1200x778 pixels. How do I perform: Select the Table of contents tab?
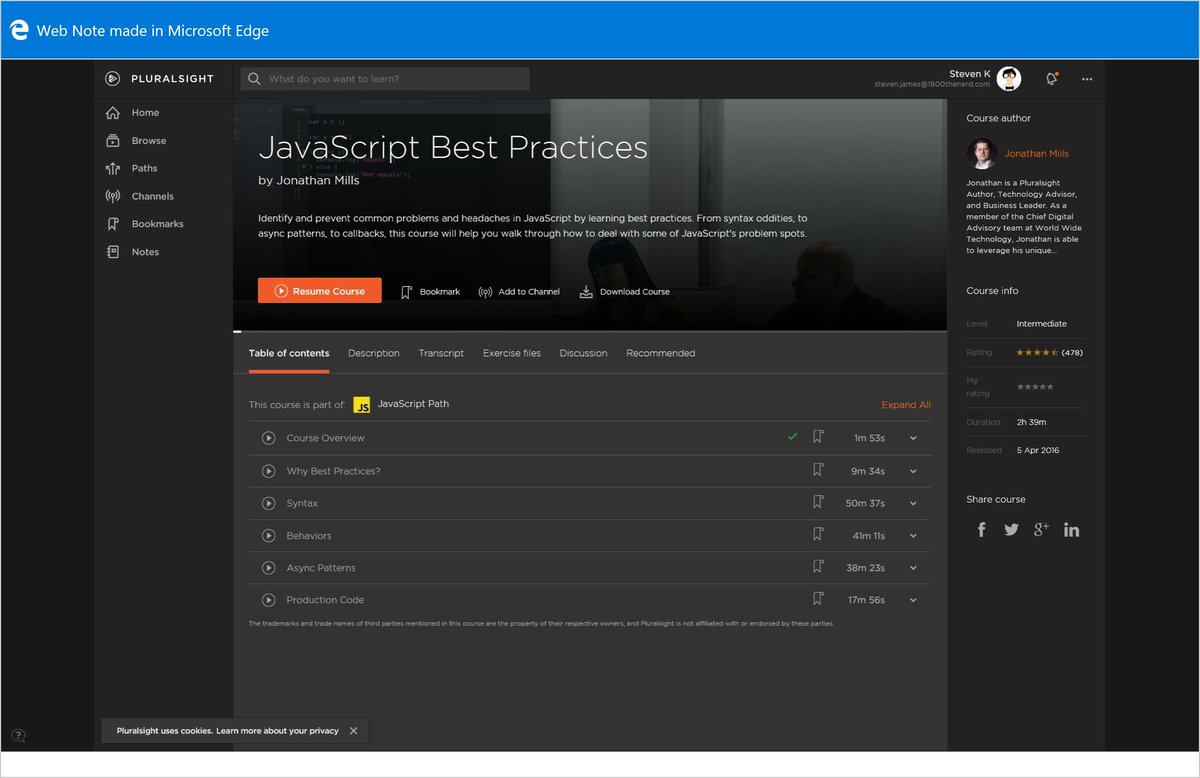click(x=289, y=353)
